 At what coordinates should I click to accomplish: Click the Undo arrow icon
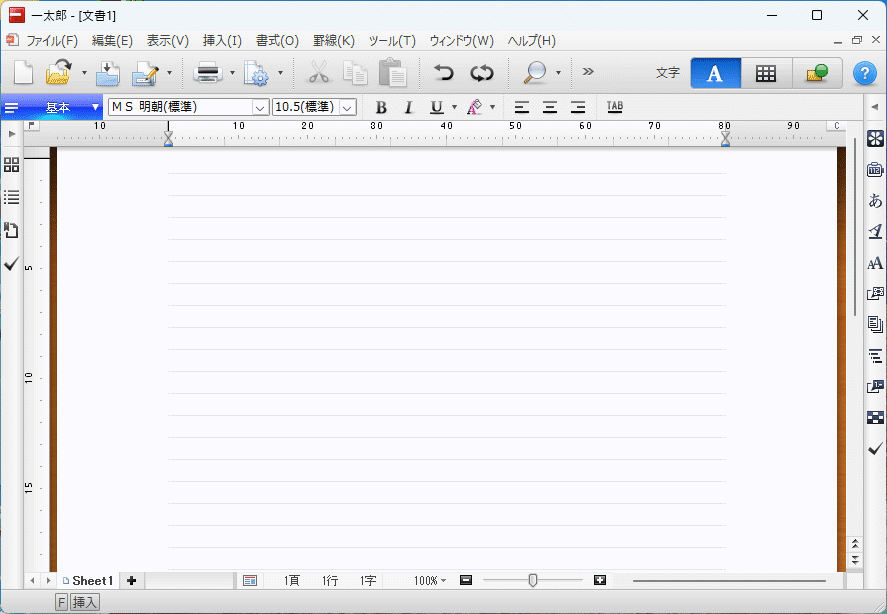point(444,73)
